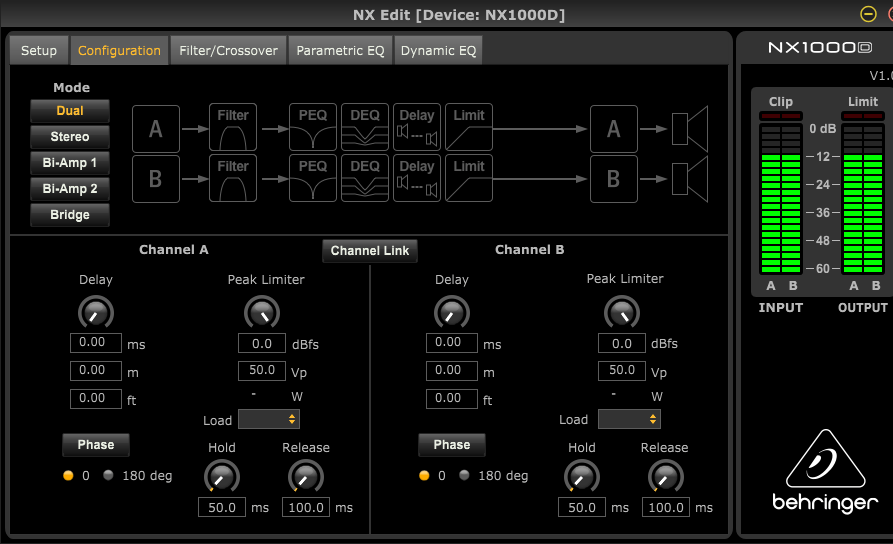Click the Channel B Hold ms field
This screenshot has height=544, width=893.
581,507
